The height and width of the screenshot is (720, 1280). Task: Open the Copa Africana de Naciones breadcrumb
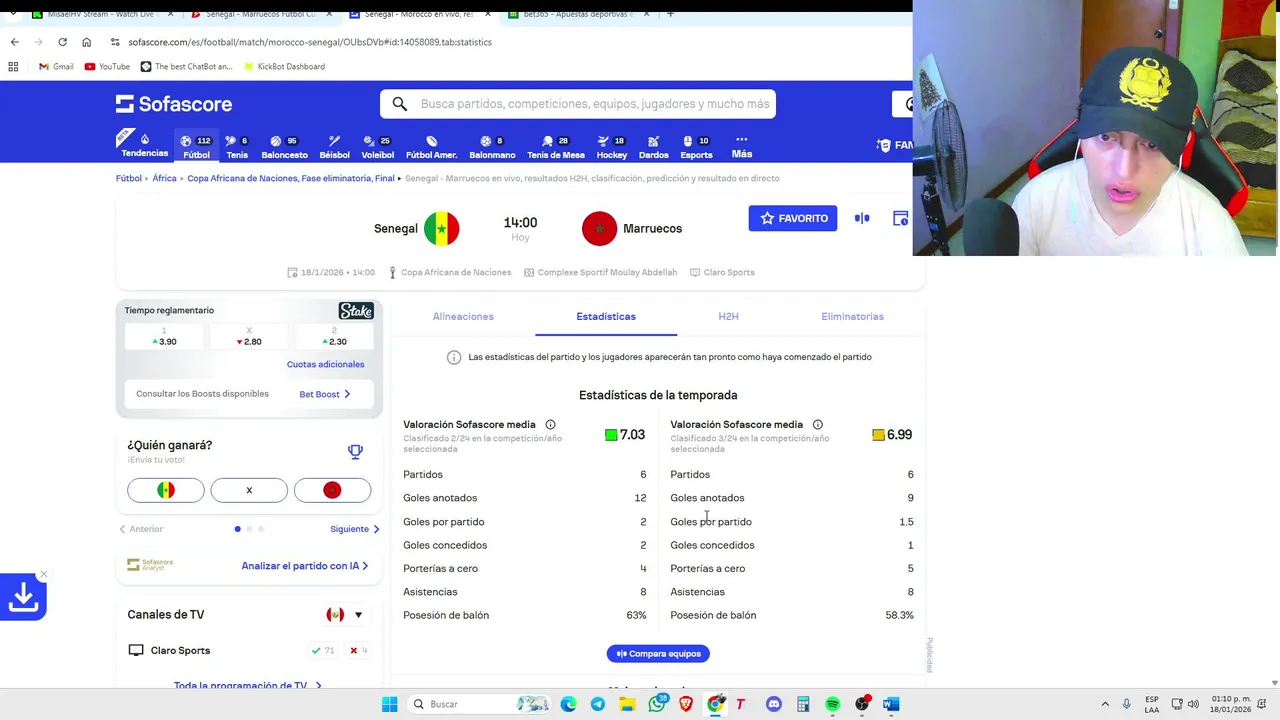point(291,178)
